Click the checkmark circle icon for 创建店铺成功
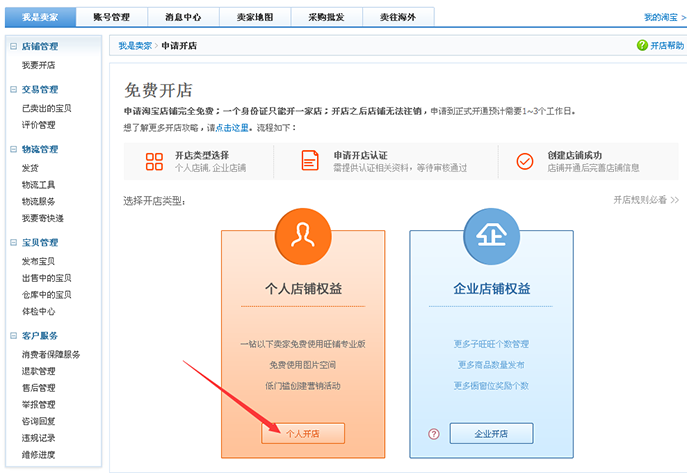This screenshot has height=473, width=687. tap(524, 161)
